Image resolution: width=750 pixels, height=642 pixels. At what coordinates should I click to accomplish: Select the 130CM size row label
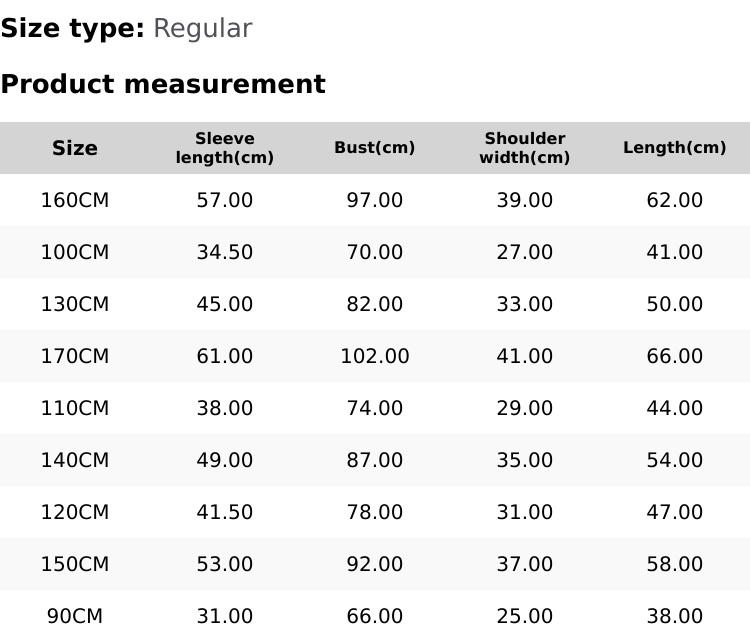75,304
